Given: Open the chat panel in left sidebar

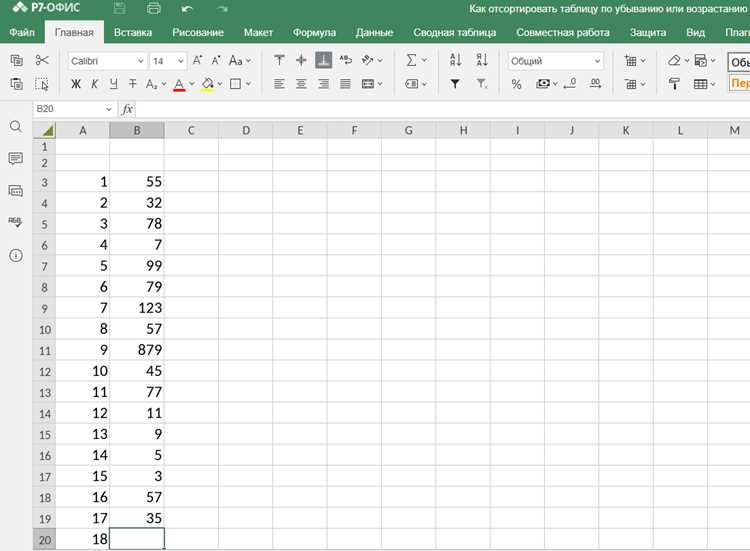Looking at the screenshot, I should (16, 191).
